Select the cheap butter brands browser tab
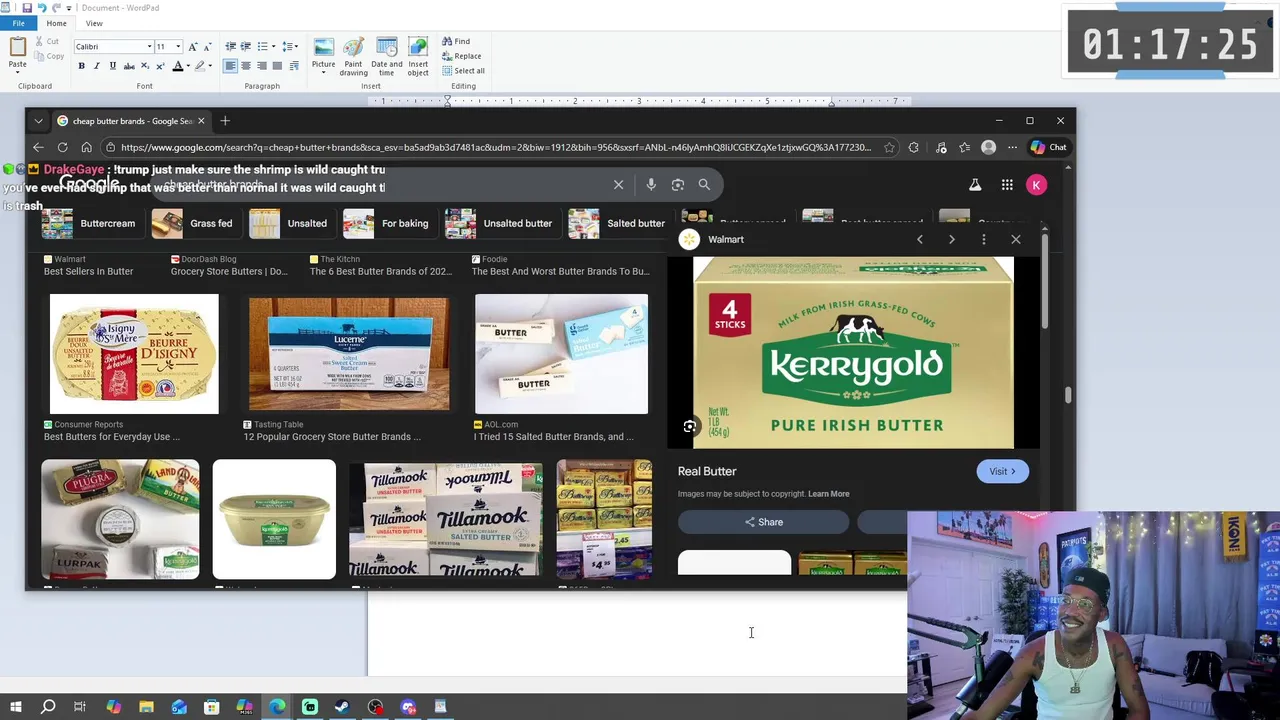This screenshot has width=1280, height=720. [130, 121]
